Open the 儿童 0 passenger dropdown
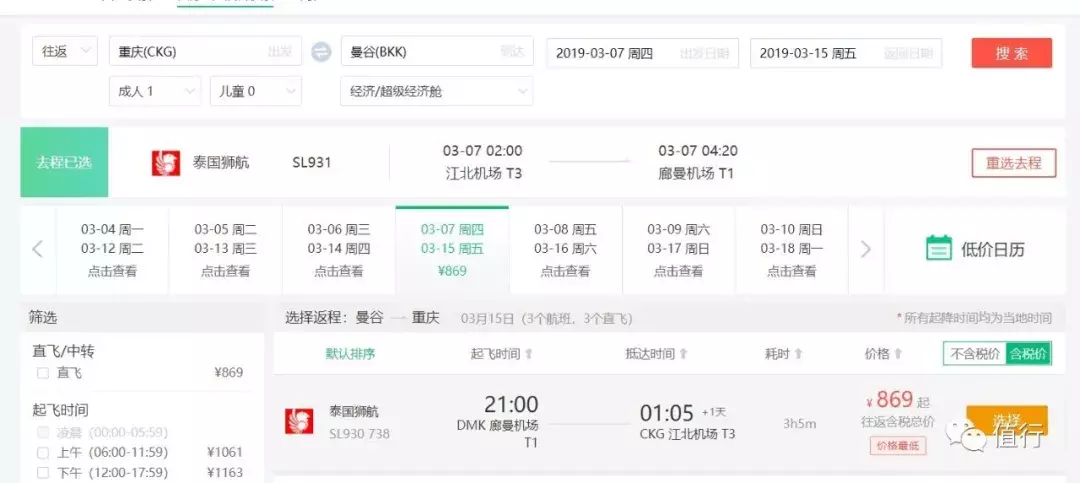 (x=256, y=91)
